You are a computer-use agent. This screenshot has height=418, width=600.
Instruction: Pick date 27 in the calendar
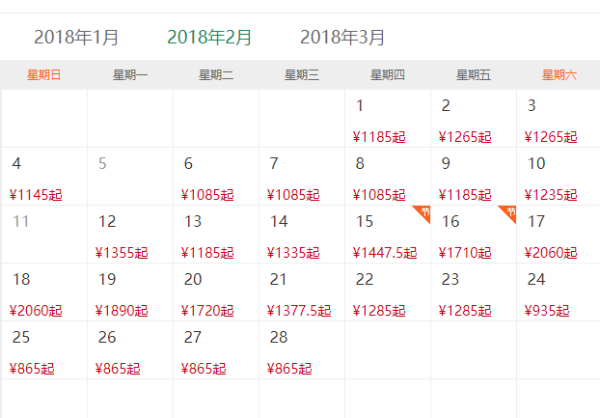tap(216, 350)
